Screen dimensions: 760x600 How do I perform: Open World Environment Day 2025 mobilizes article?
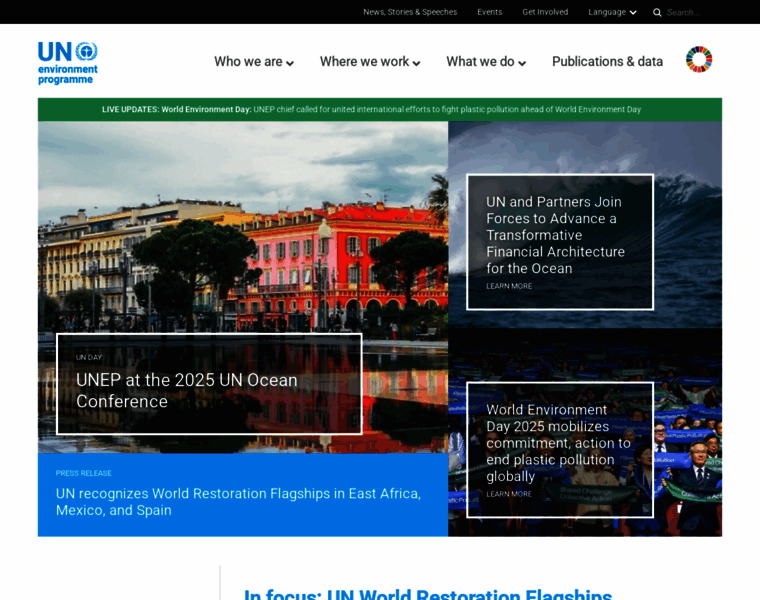(558, 443)
